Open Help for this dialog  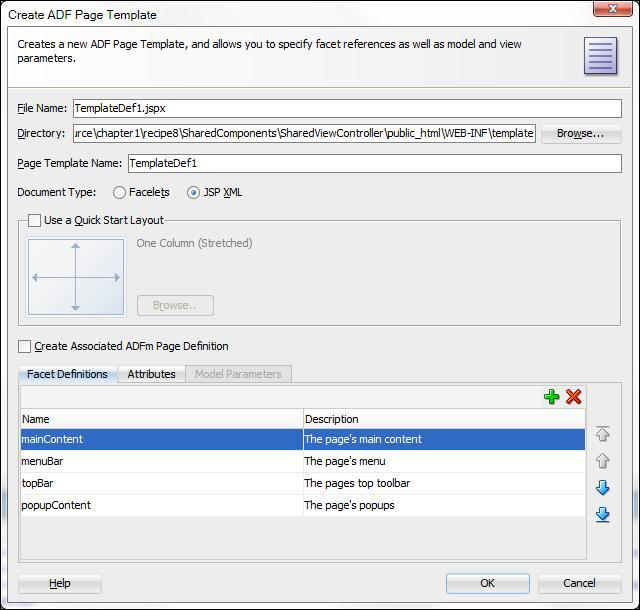(60, 583)
